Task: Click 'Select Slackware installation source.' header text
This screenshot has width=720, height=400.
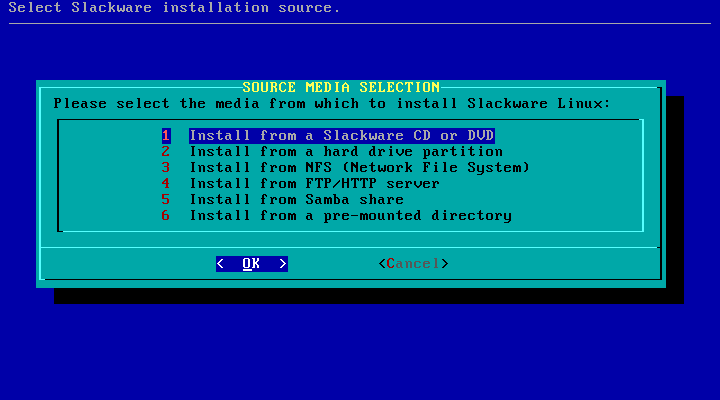Action: [174, 8]
